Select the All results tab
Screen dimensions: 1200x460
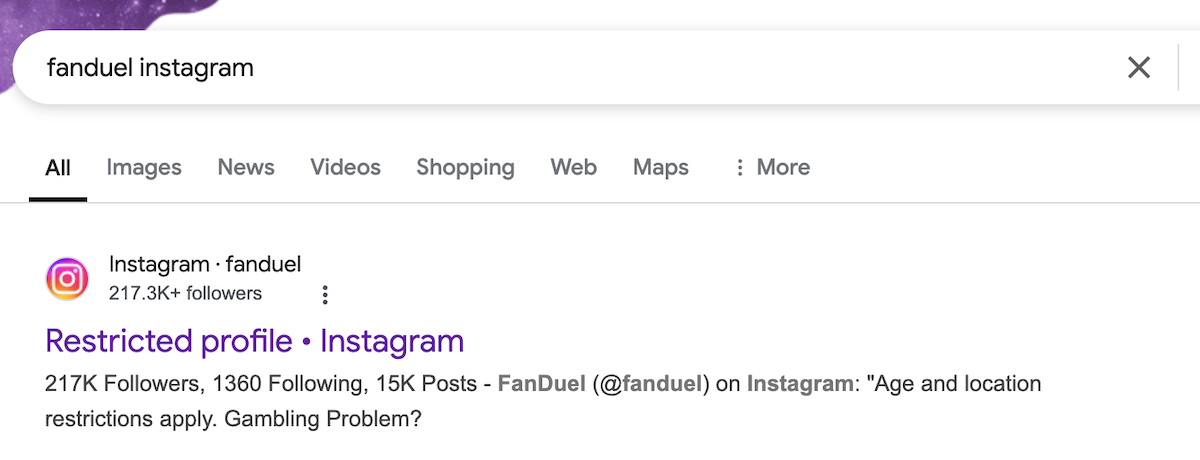58,167
